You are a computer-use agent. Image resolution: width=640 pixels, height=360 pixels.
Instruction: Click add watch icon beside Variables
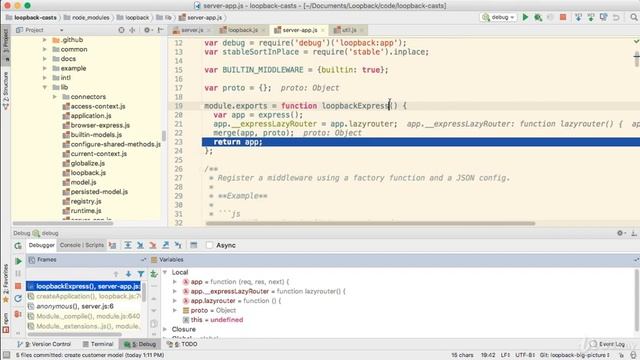tap(154, 274)
